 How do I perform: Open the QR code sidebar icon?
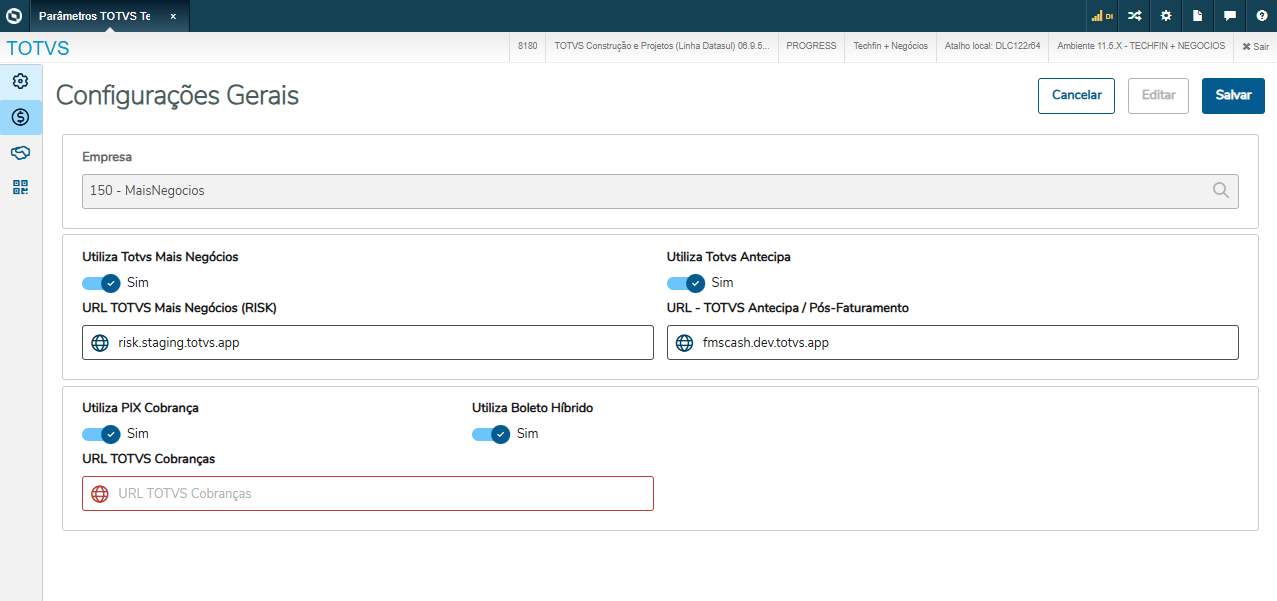[20, 187]
